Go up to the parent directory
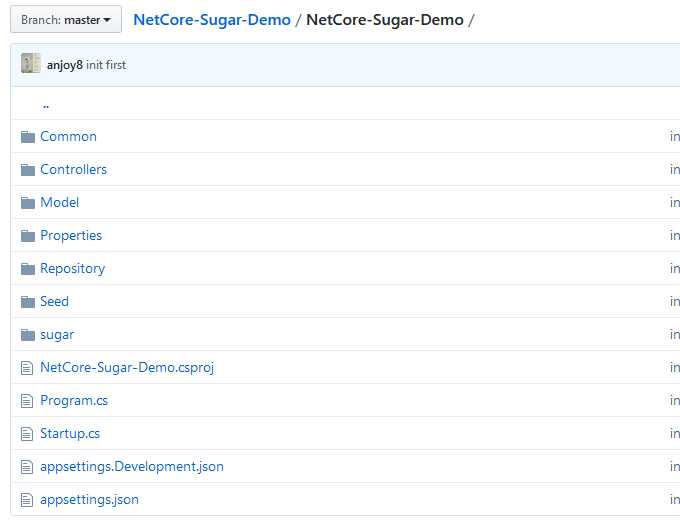680x520 pixels. pos(46,104)
